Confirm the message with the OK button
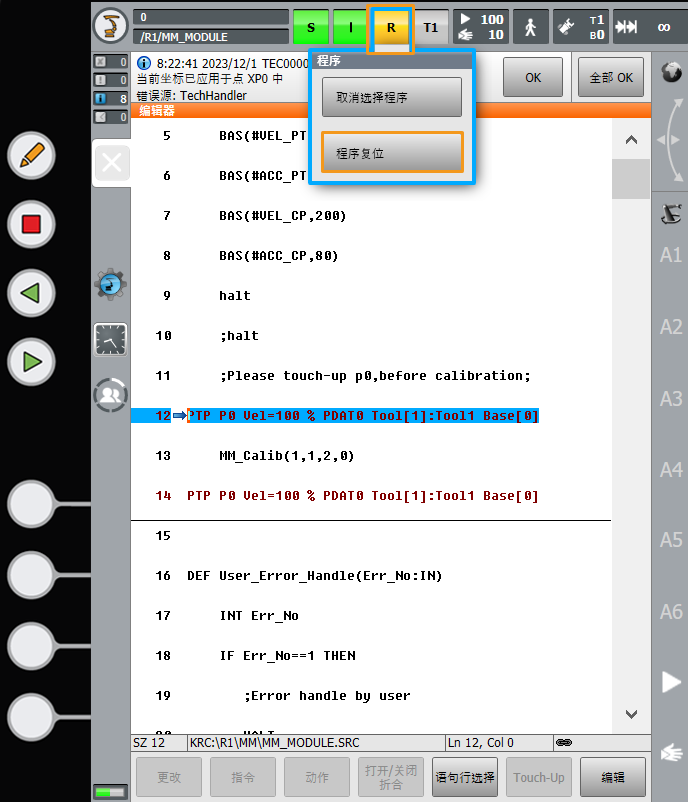Screen dimensions: 688x802 (x=533, y=77)
